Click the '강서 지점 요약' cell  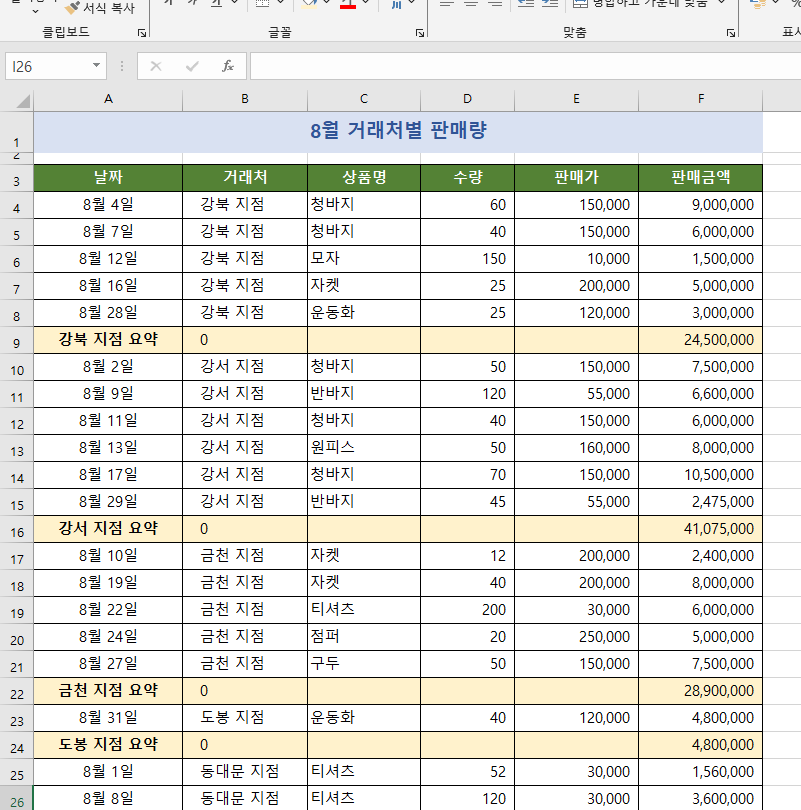coord(108,529)
